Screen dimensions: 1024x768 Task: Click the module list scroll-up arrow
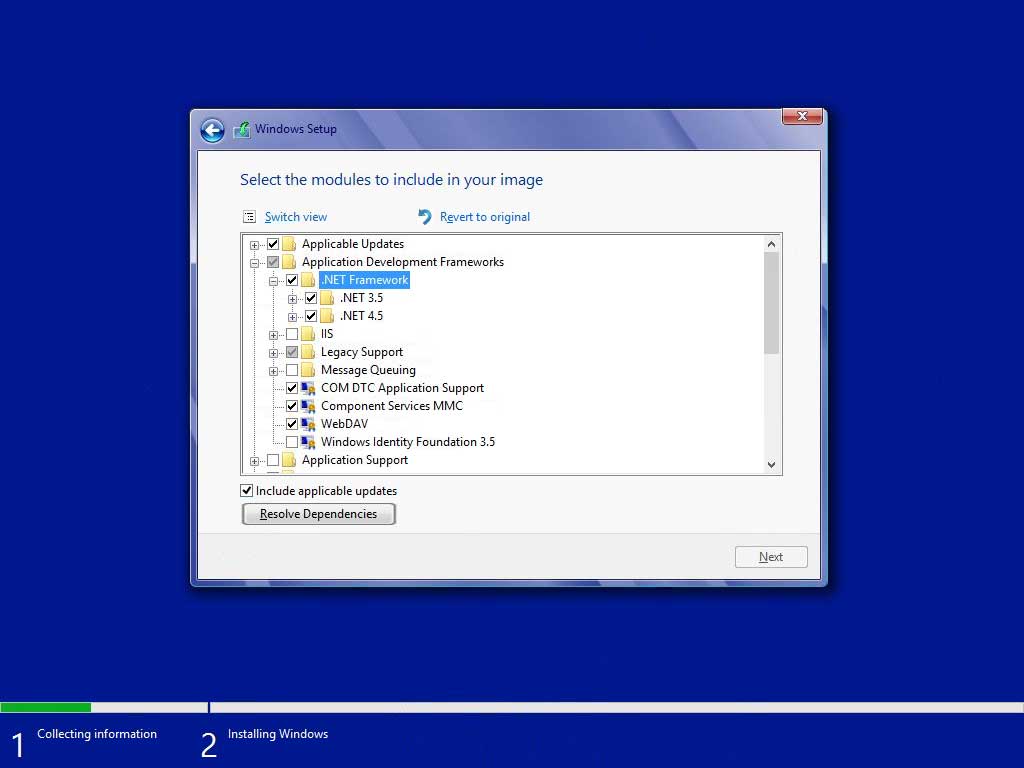pos(771,244)
